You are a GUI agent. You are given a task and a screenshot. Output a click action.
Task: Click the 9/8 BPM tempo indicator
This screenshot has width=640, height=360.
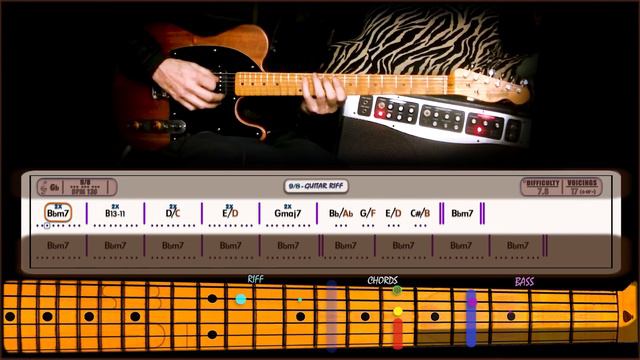pos(85,187)
